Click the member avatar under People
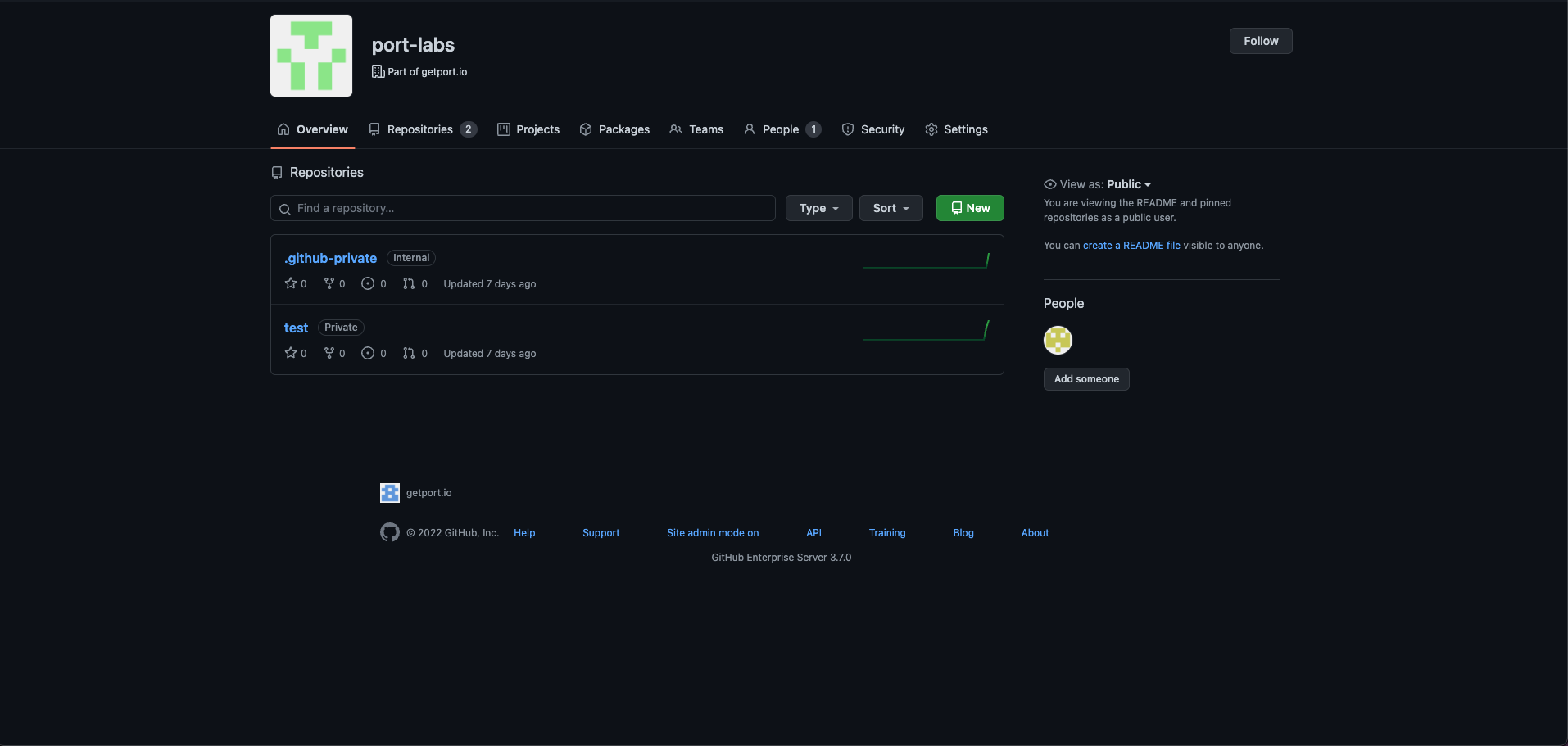1568x746 pixels. (x=1058, y=340)
